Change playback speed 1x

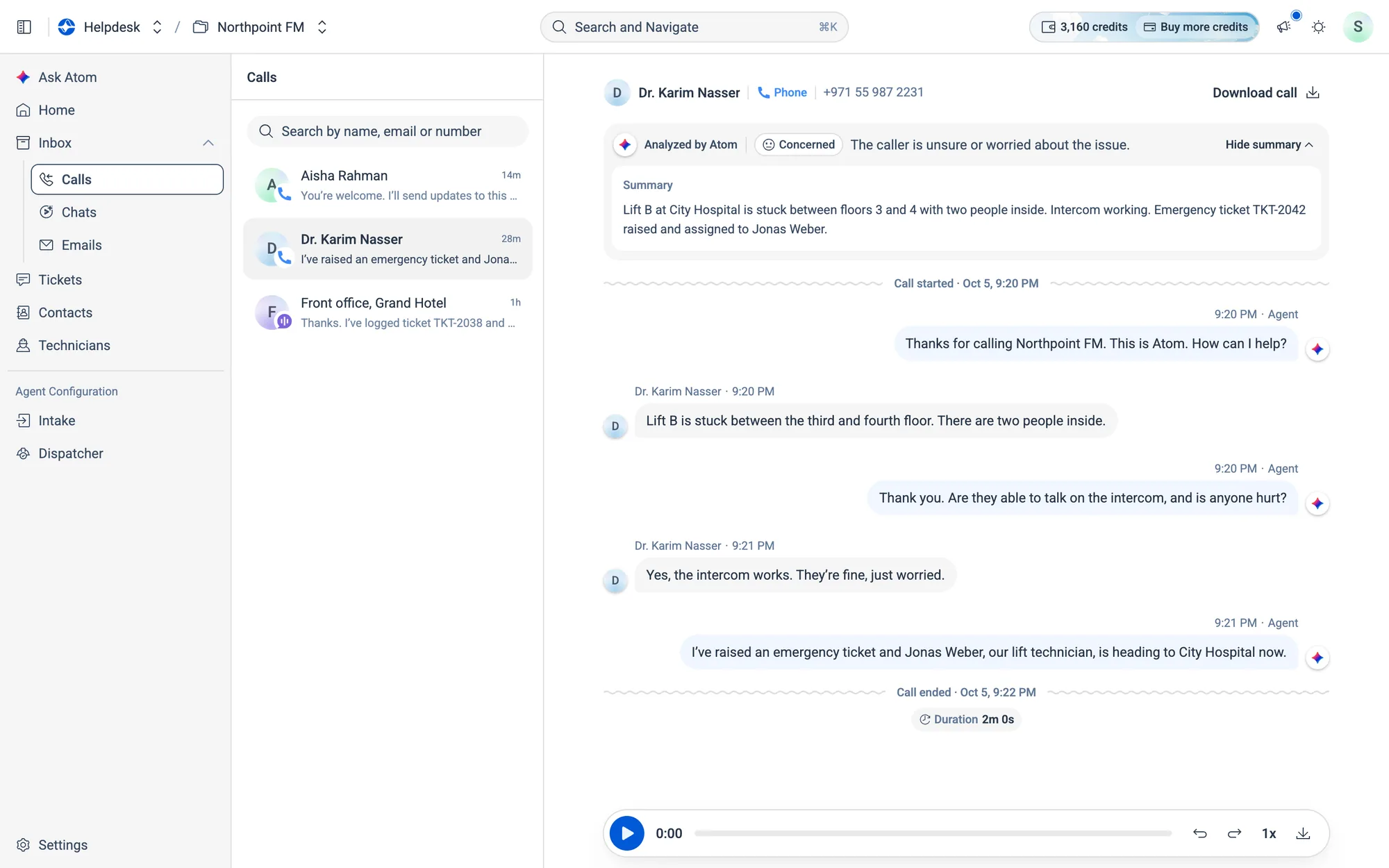pyautogui.click(x=1269, y=833)
